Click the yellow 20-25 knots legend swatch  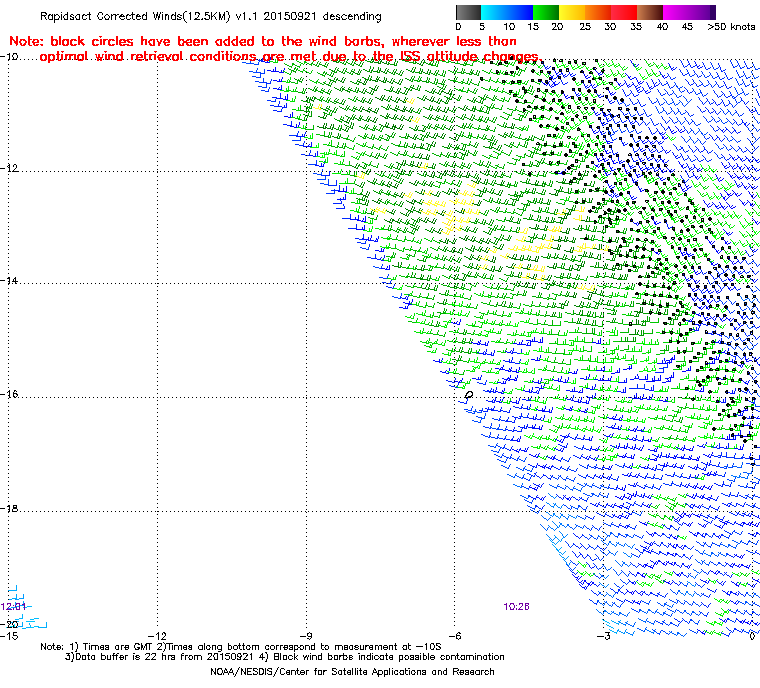pyautogui.click(x=572, y=12)
